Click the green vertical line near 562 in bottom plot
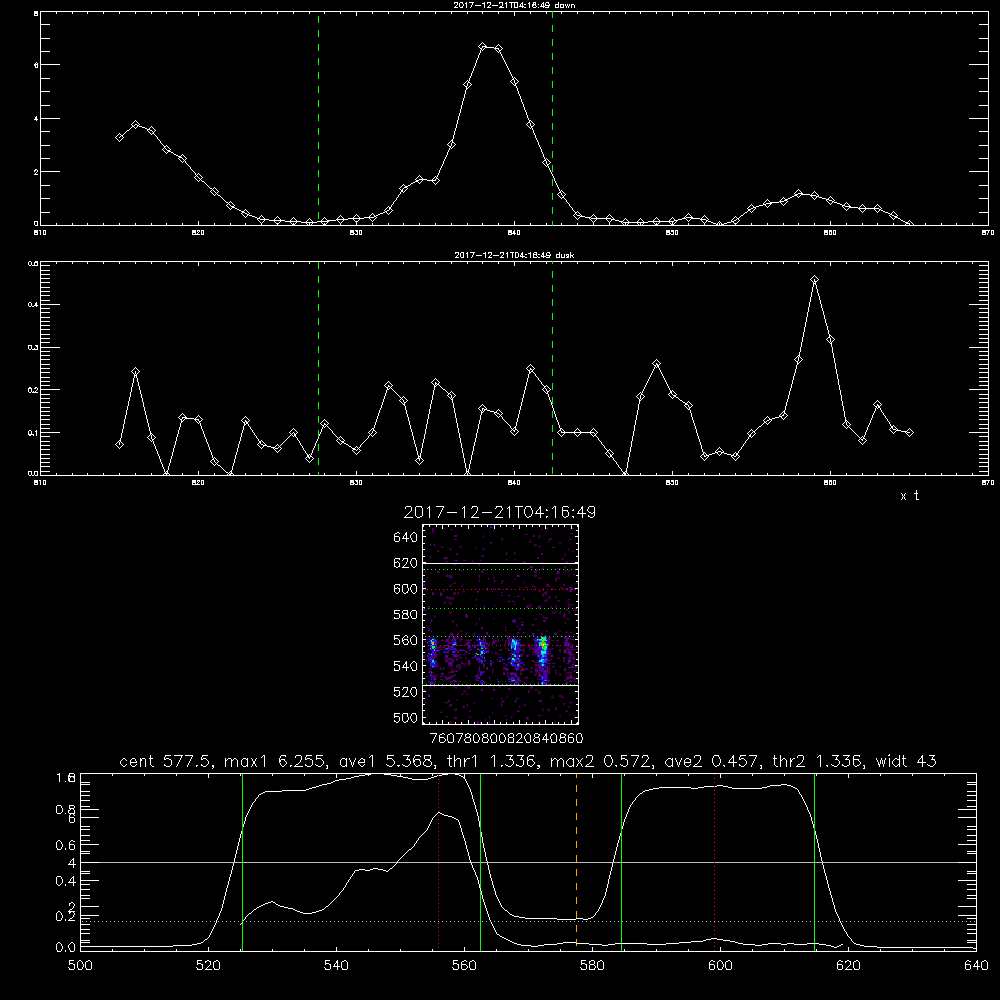Screen dimensions: 1000x1000 [480, 861]
